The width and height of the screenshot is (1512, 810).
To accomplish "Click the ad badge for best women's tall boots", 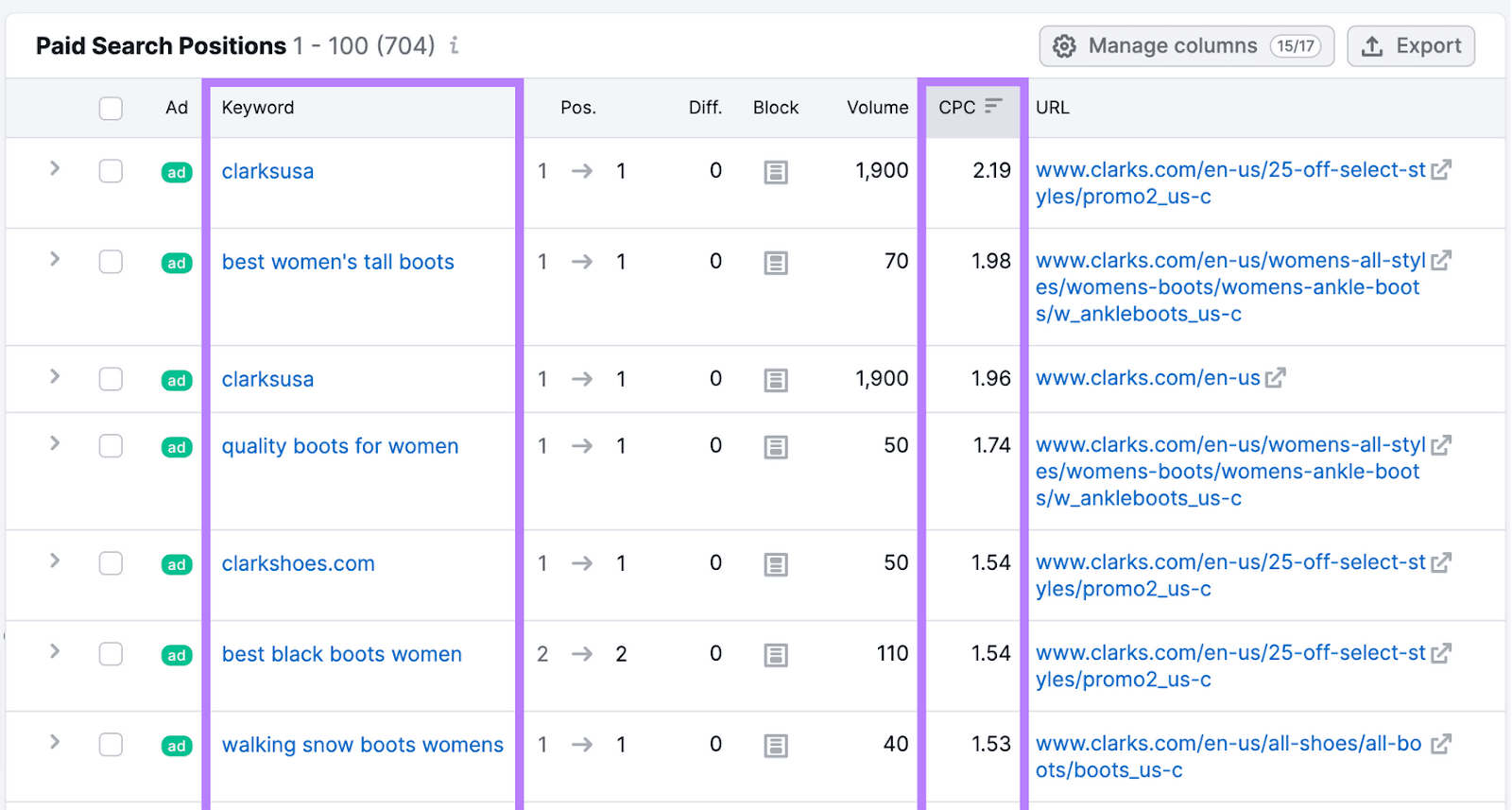I will tap(177, 263).
